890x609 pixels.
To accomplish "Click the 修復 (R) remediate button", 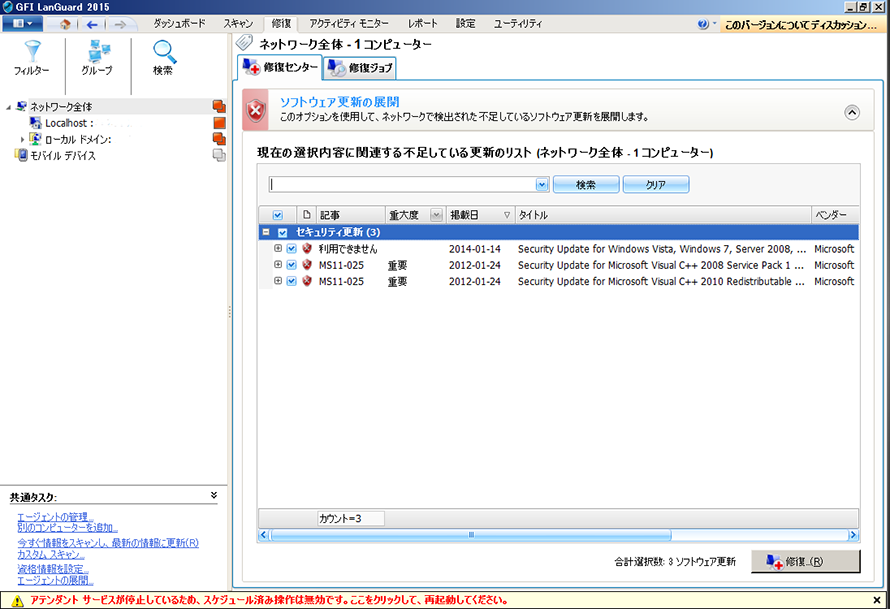I will 805,561.
